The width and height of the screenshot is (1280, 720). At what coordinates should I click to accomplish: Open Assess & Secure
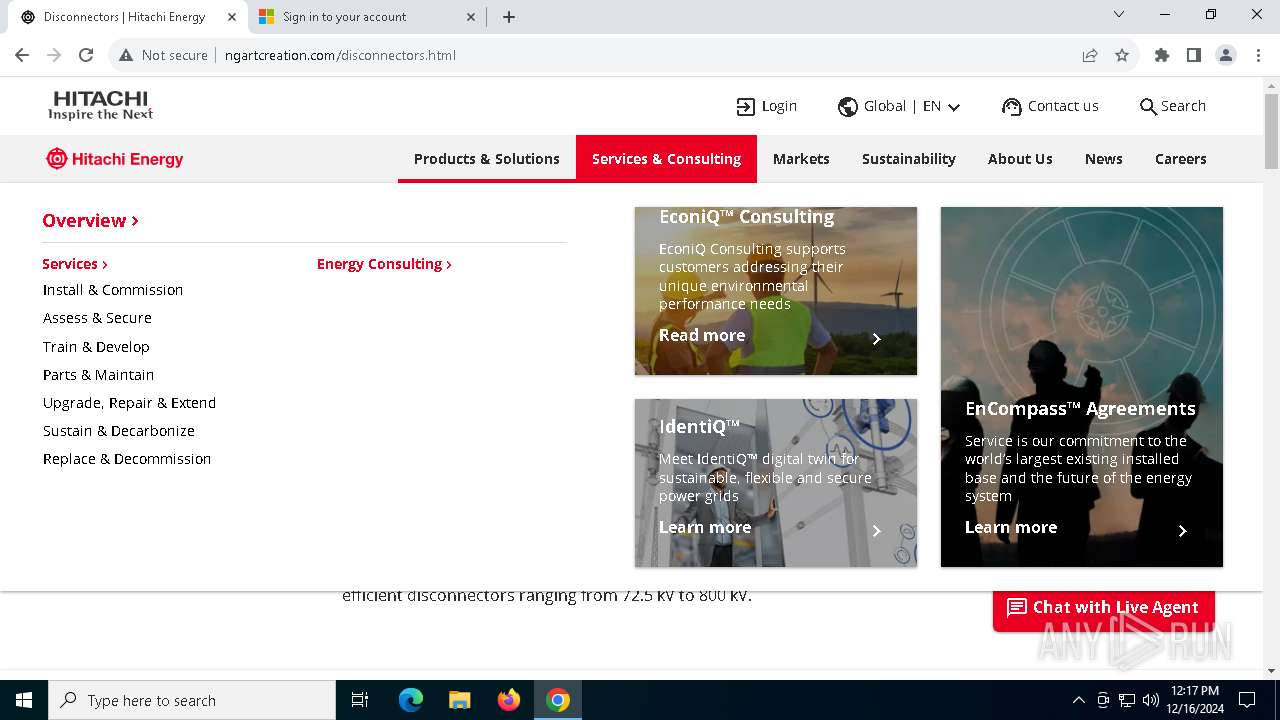coord(97,318)
